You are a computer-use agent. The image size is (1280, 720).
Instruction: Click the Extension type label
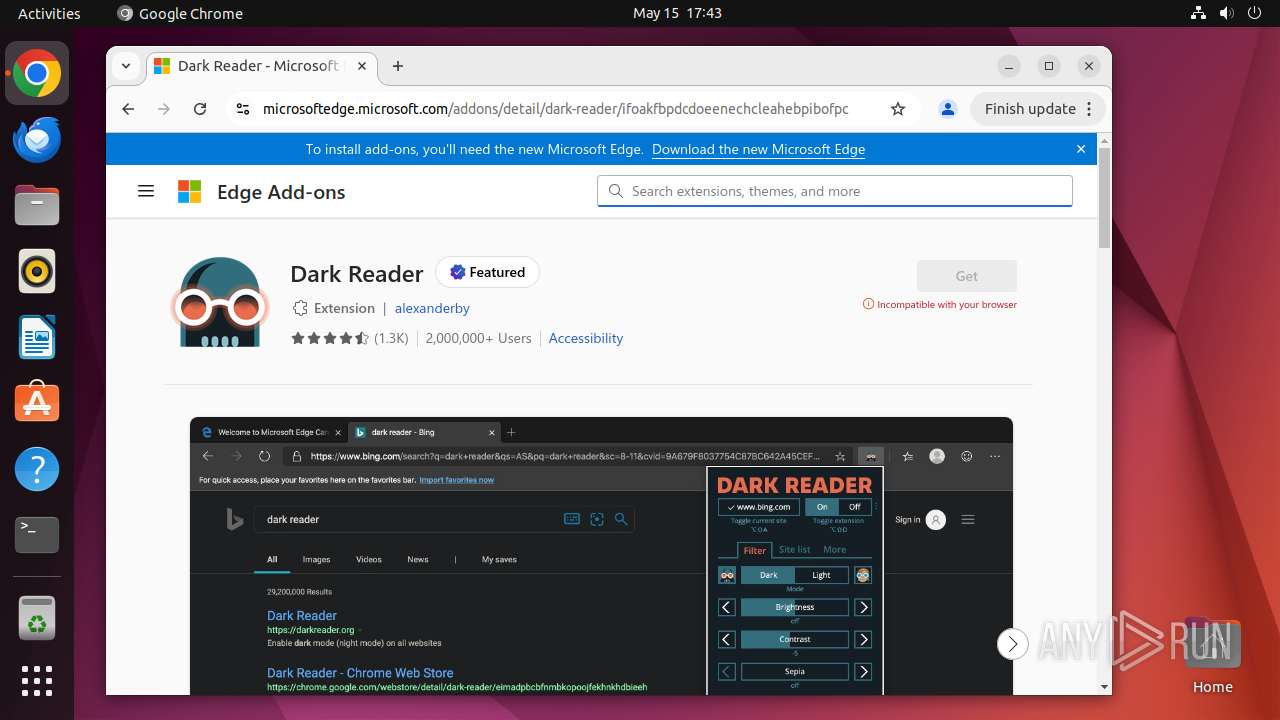coord(344,308)
